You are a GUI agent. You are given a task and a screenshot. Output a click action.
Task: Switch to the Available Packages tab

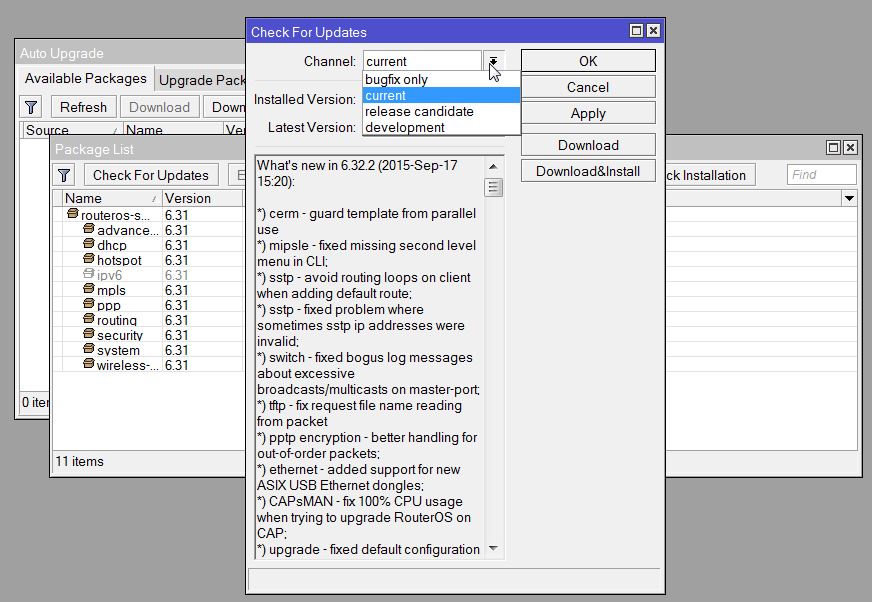(85, 79)
